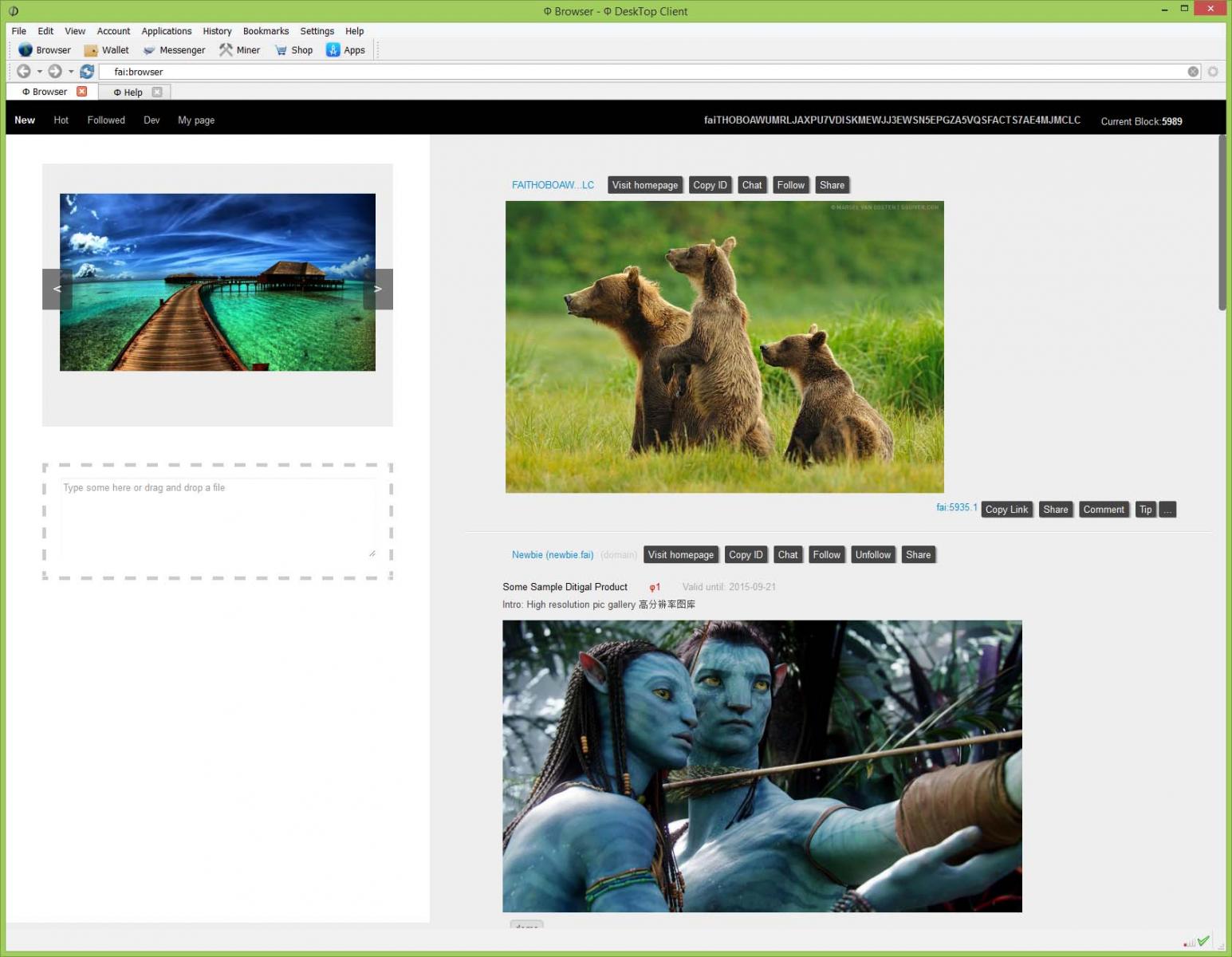Close the Help tab
This screenshot has width=1232, height=957.
click(157, 93)
